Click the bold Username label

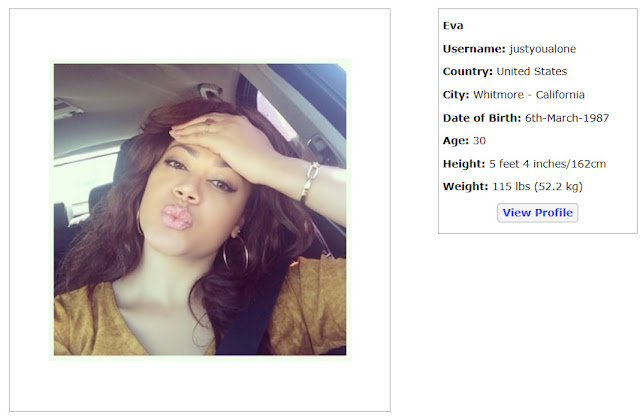pyautogui.click(x=474, y=49)
